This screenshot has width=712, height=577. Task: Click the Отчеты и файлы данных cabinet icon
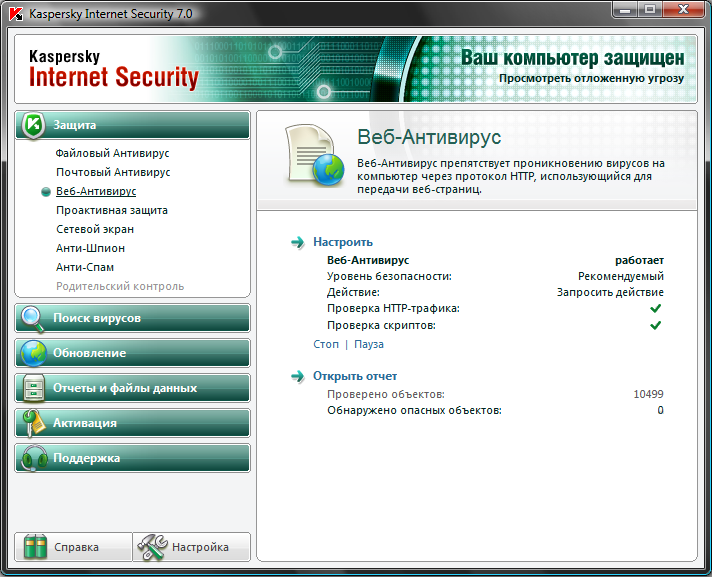33,388
